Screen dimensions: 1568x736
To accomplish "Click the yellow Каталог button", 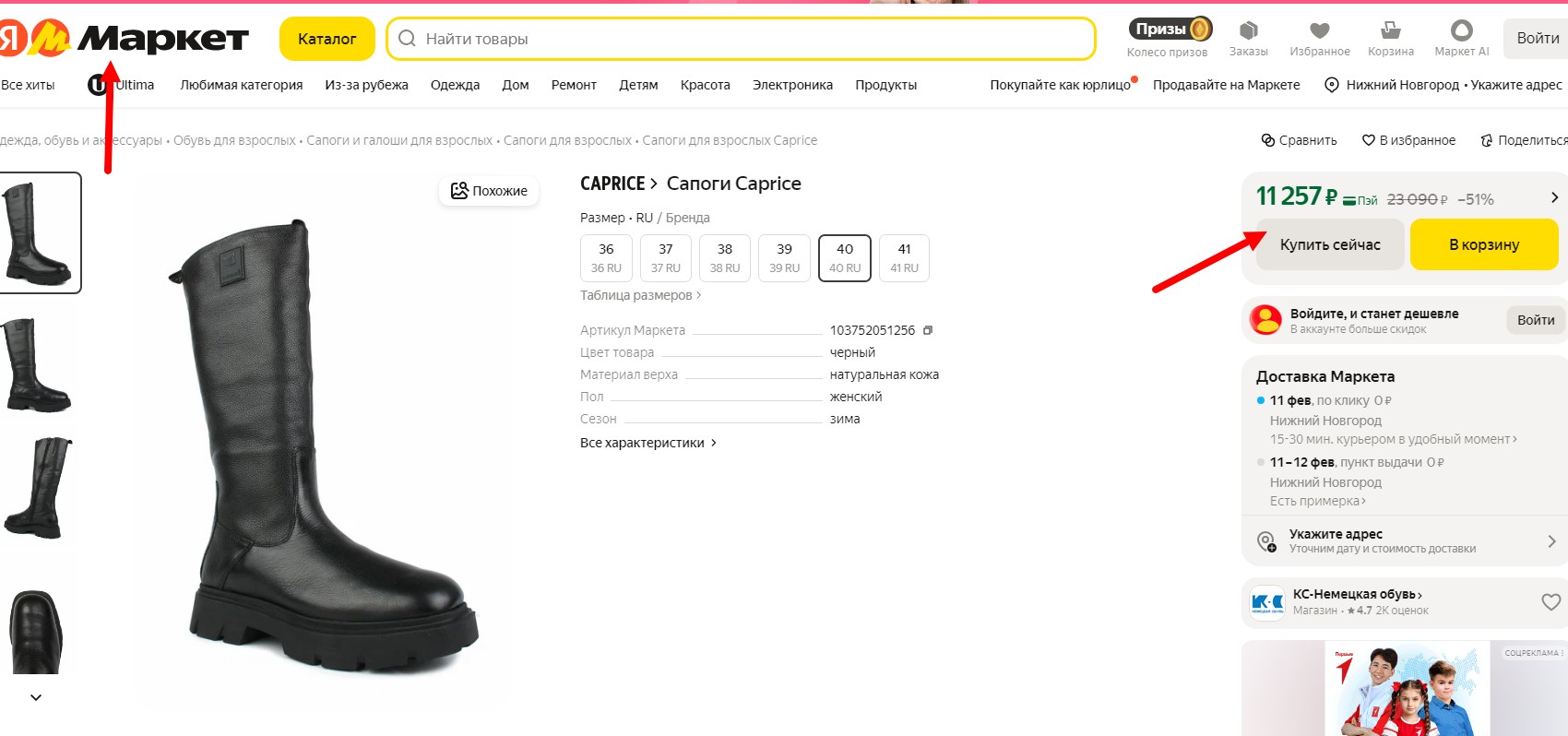I will (327, 39).
